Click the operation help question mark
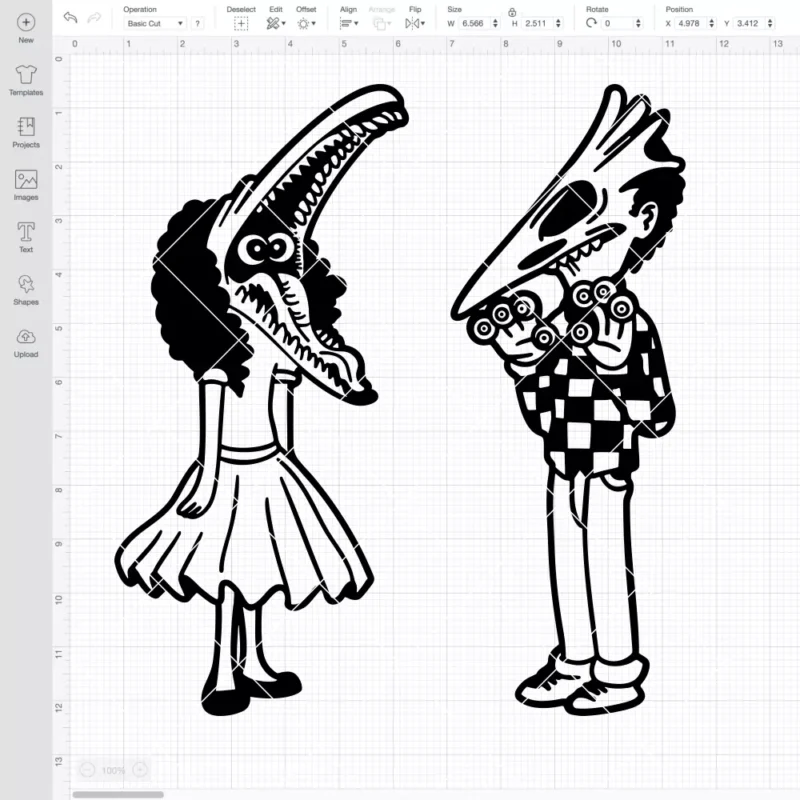Screen dimensions: 800x800 pyautogui.click(x=197, y=23)
